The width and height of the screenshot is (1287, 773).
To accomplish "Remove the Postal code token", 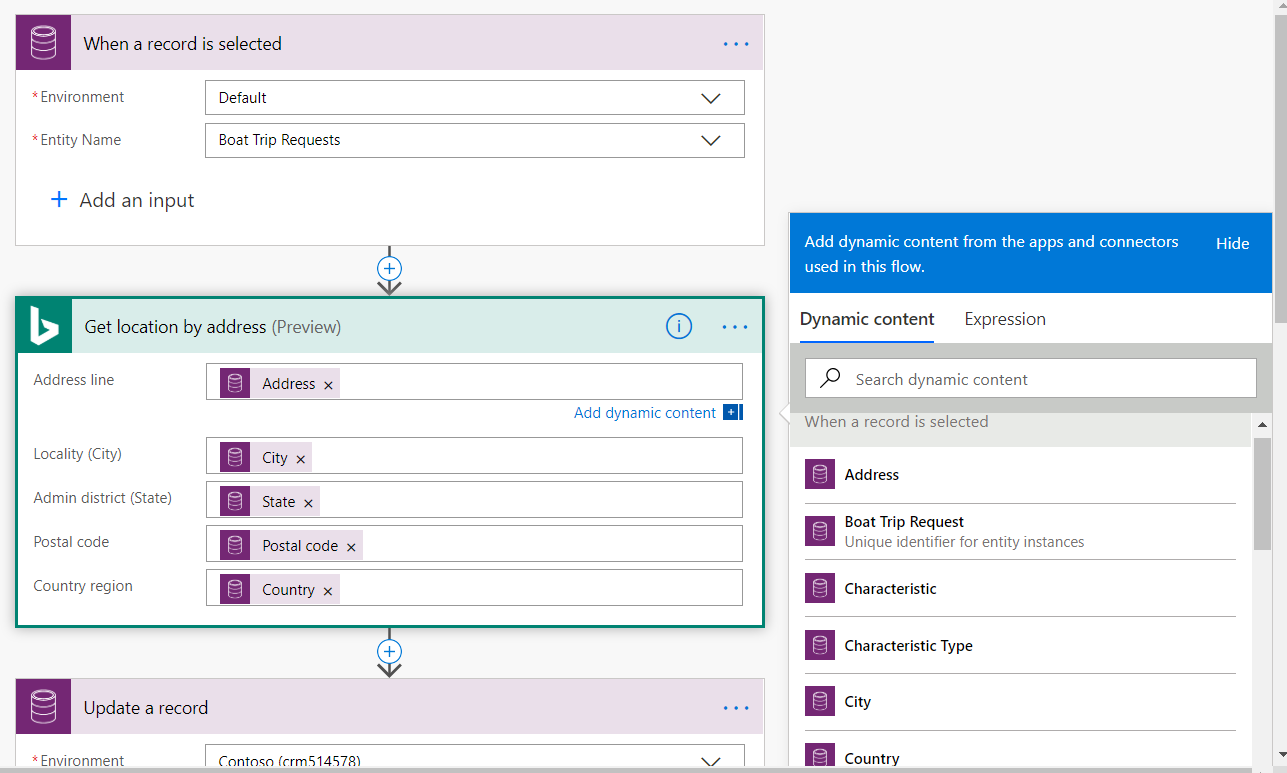I will coord(351,547).
